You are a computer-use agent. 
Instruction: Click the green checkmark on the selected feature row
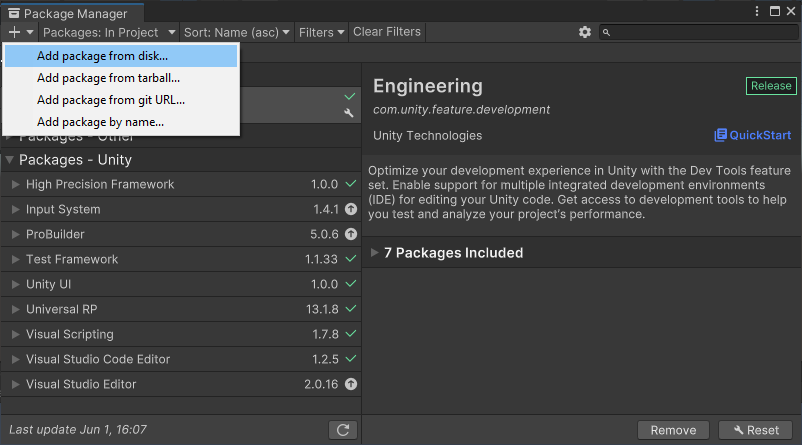coord(350,96)
